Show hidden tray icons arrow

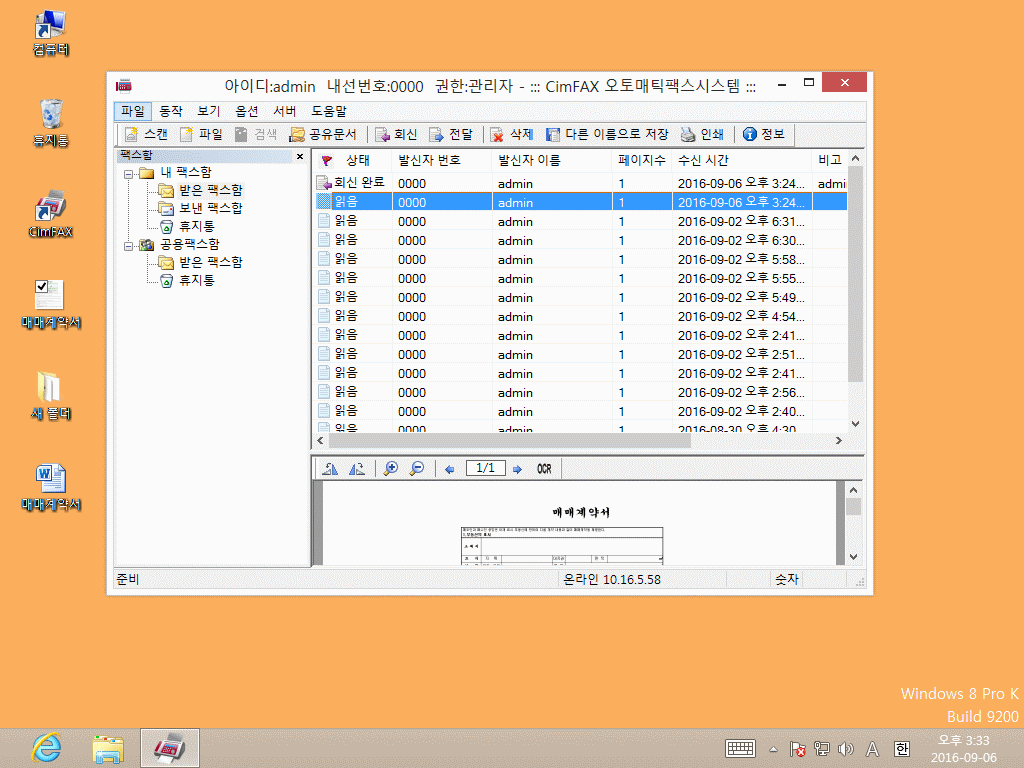click(773, 750)
